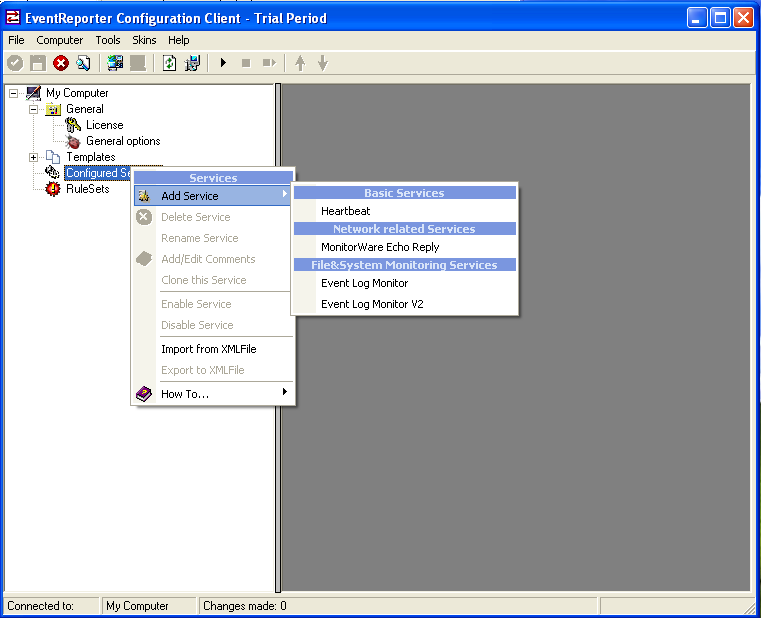Open the Tools menu

click(x=108, y=40)
